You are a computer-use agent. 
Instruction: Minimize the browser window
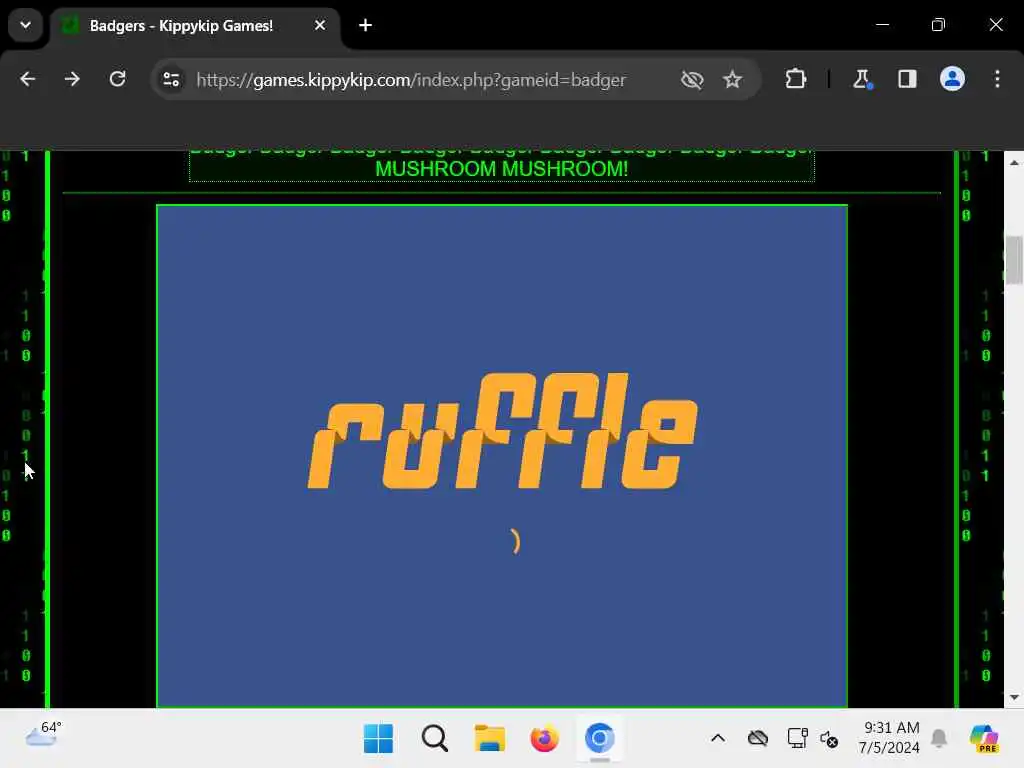pos(882,25)
